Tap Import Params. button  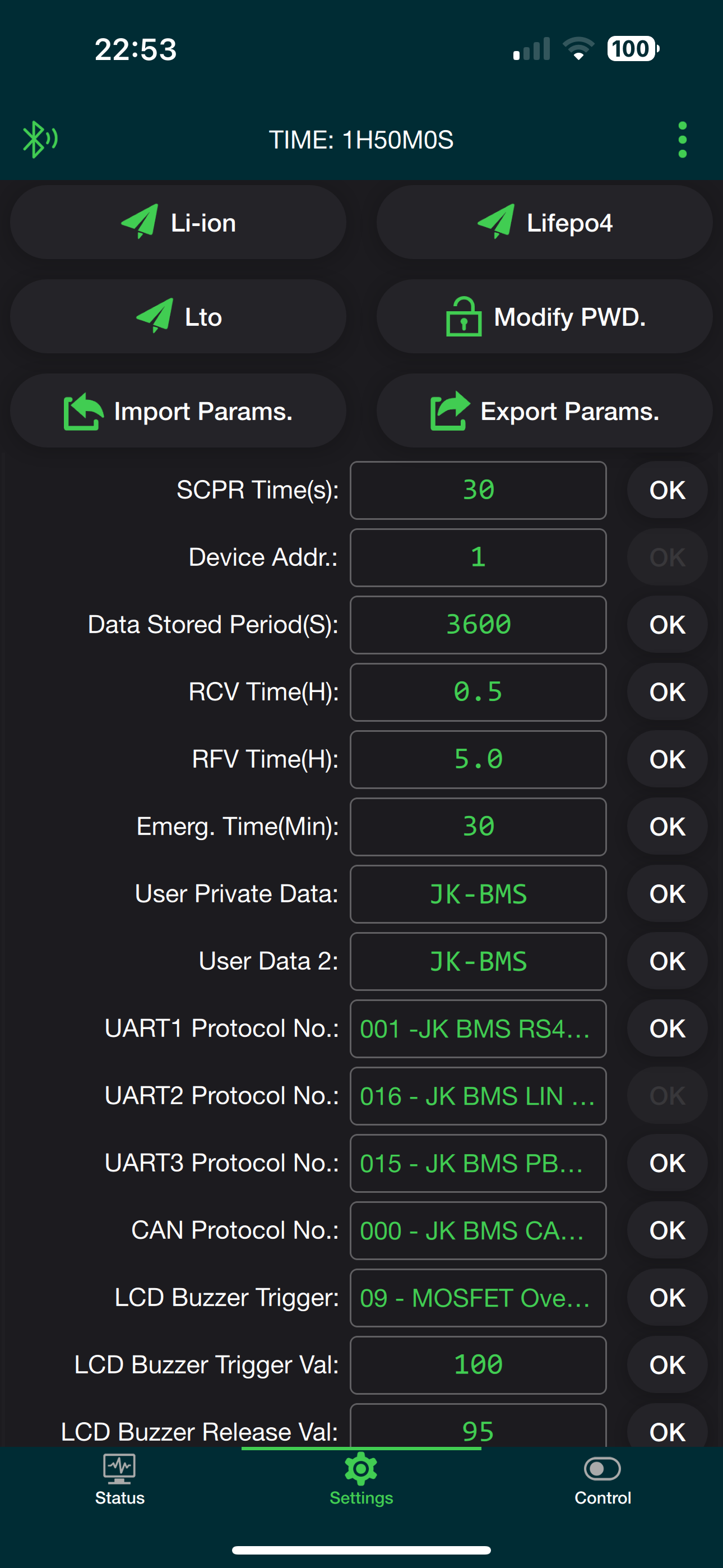178,411
